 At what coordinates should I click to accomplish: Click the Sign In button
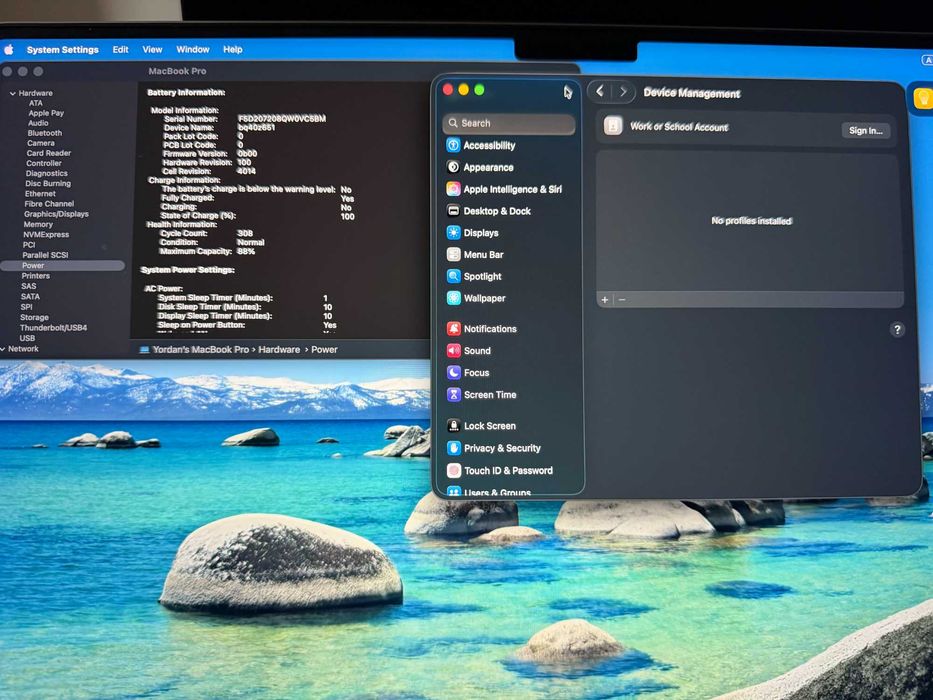coord(865,130)
